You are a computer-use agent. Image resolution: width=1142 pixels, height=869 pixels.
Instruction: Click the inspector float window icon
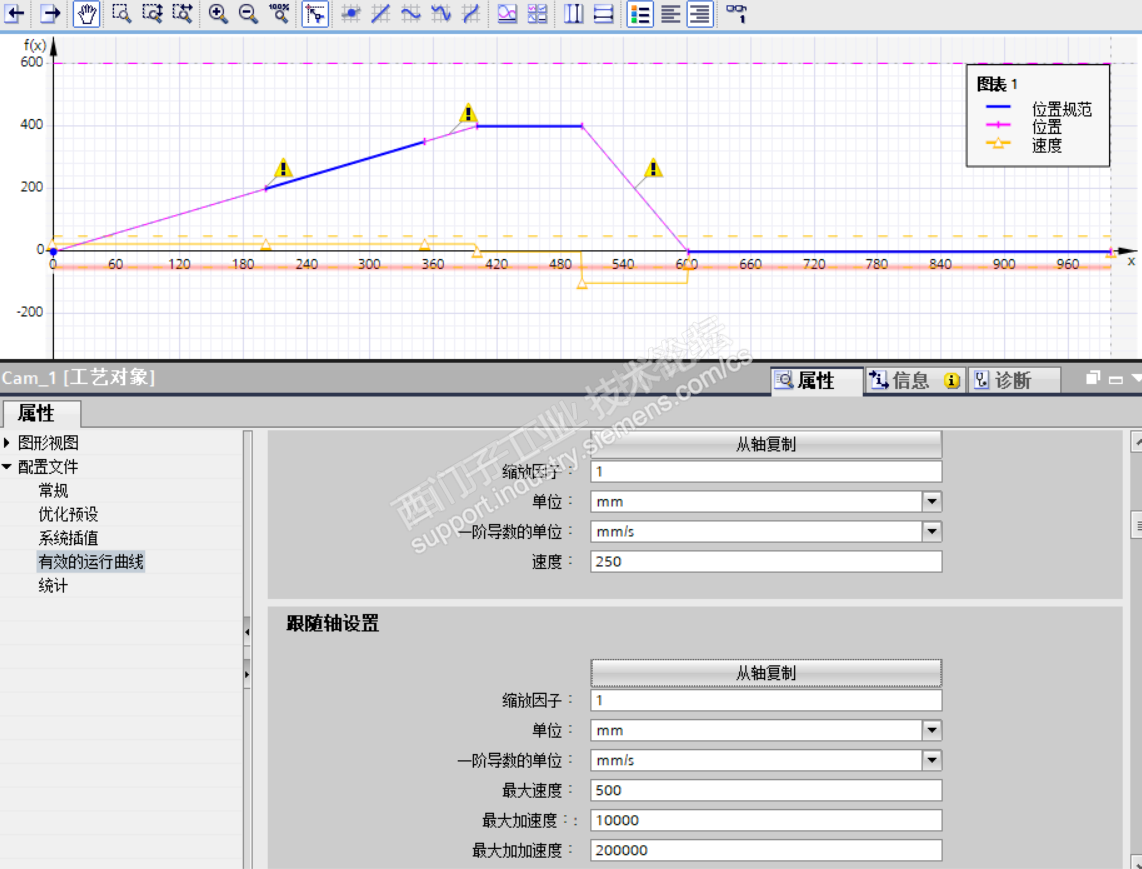1092,378
